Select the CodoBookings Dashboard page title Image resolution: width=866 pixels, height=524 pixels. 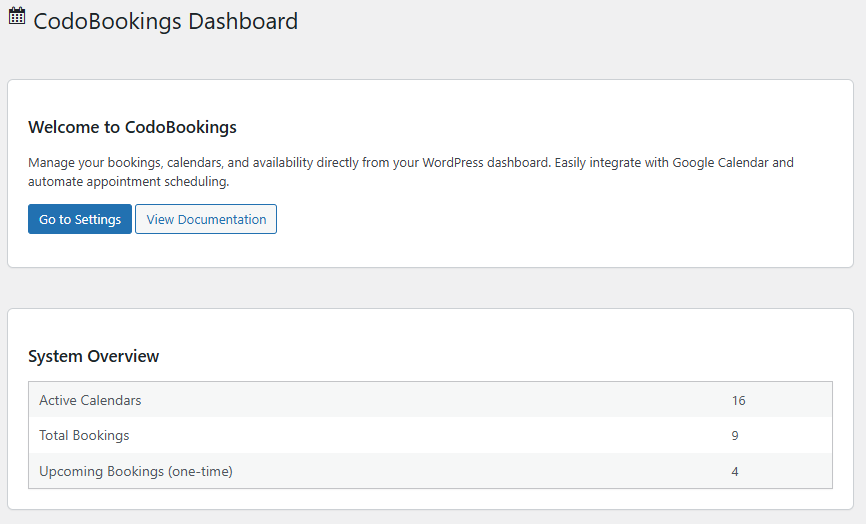click(x=165, y=22)
